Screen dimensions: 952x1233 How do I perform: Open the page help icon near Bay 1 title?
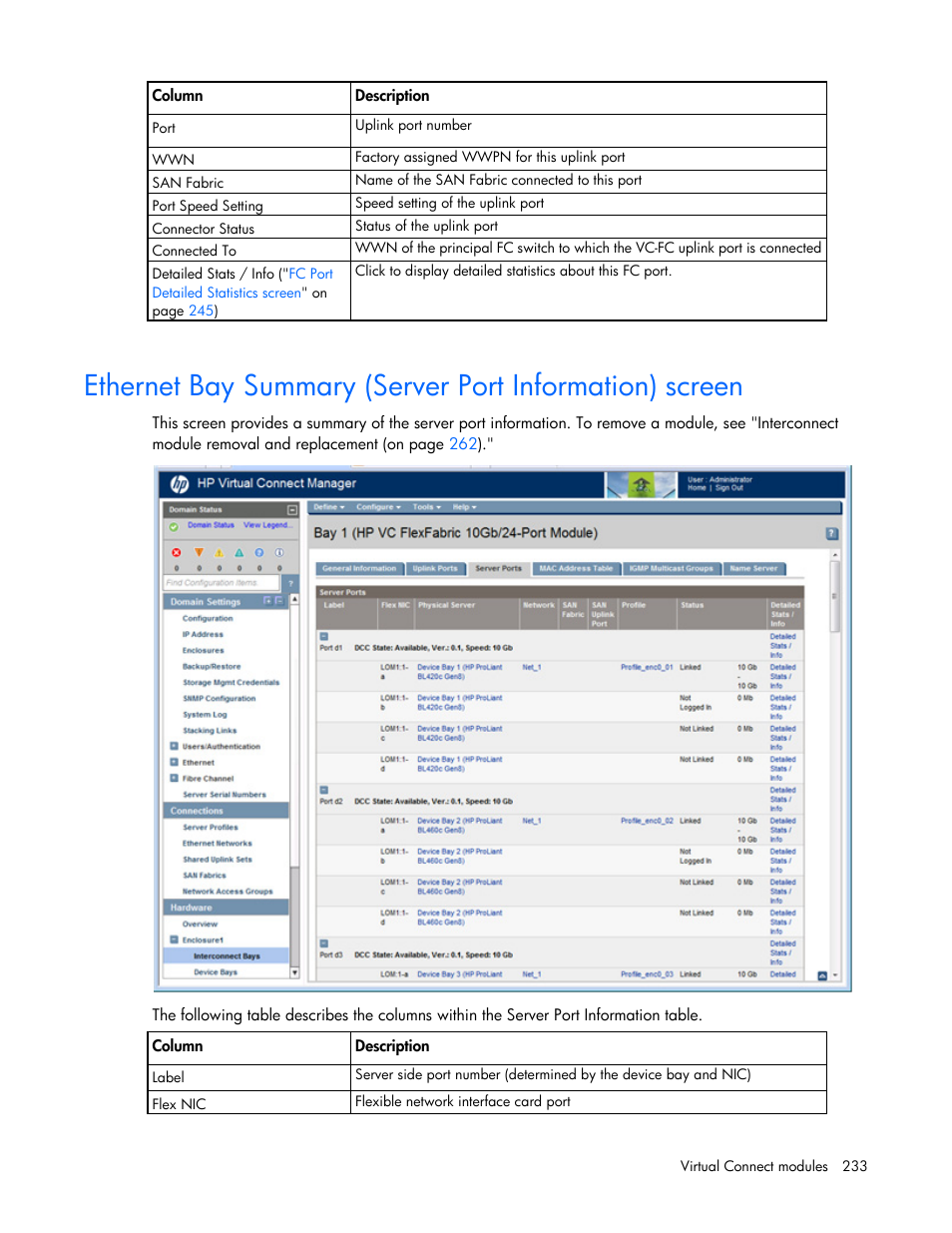(x=832, y=534)
